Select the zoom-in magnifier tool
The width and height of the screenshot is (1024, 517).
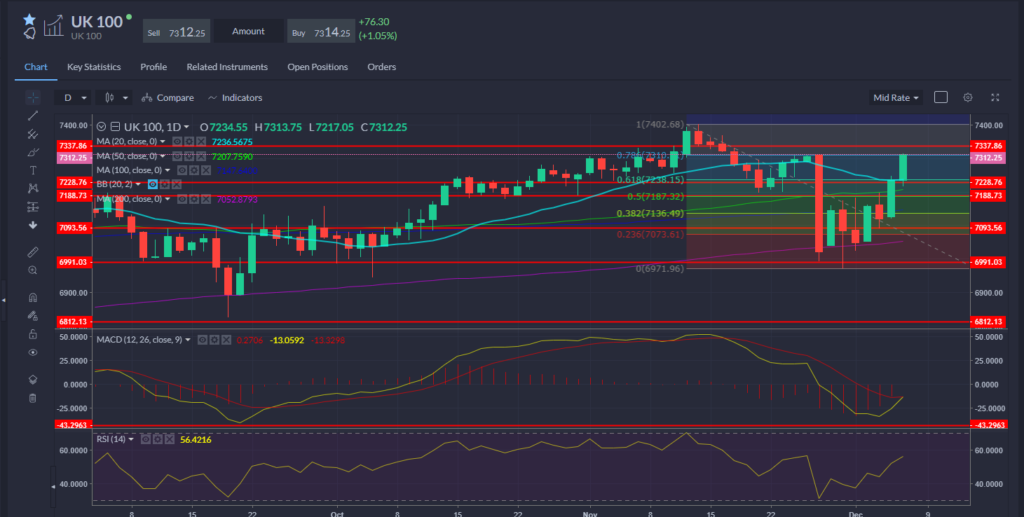coord(33,270)
